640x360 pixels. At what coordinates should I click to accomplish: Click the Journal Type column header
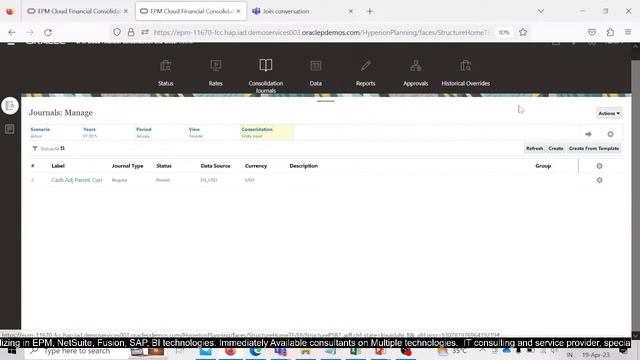pyautogui.click(x=127, y=166)
